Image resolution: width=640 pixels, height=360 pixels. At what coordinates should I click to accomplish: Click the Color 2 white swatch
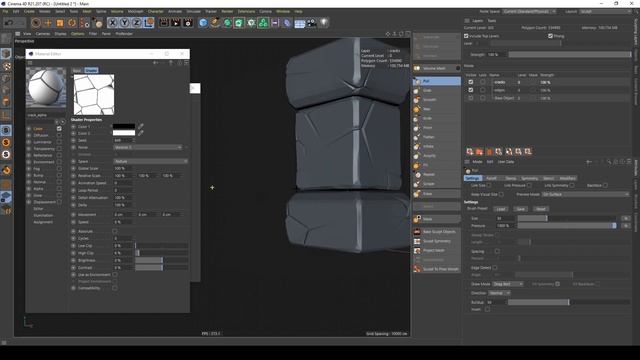coord(124,133)
